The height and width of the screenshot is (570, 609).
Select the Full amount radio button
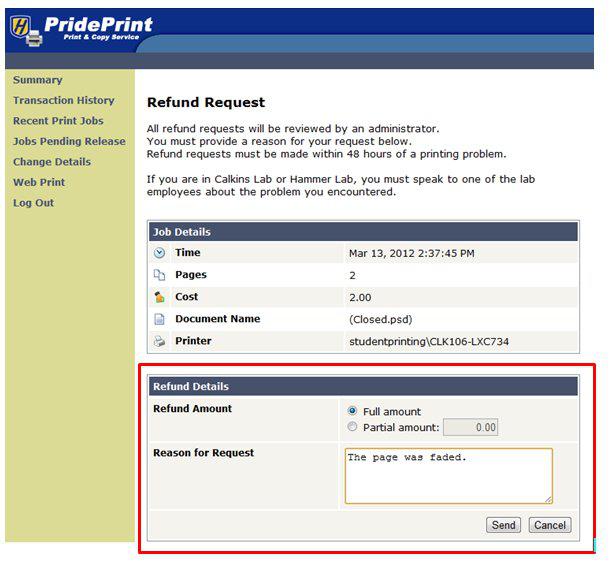point(352,411)
